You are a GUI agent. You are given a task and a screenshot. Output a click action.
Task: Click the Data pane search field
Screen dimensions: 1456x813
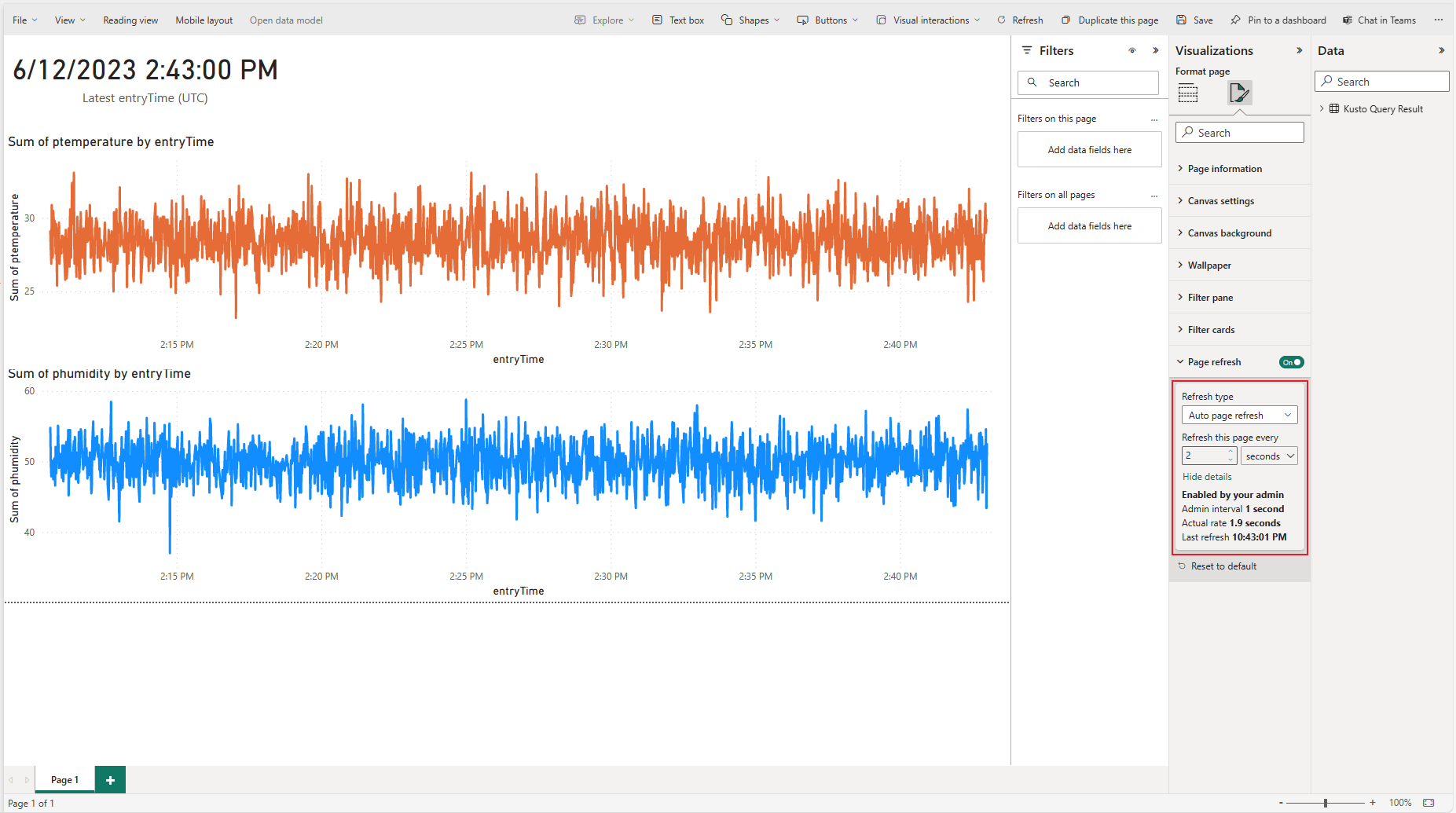(1382, 82)
